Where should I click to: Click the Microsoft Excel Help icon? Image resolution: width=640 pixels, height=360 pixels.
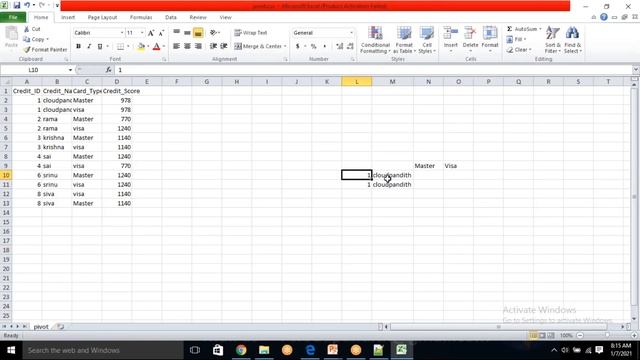coord(604,17)
